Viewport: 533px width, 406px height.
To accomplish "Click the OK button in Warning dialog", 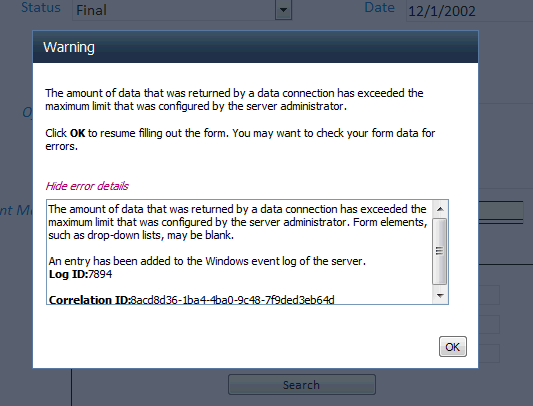I will (x=452, y=346).
